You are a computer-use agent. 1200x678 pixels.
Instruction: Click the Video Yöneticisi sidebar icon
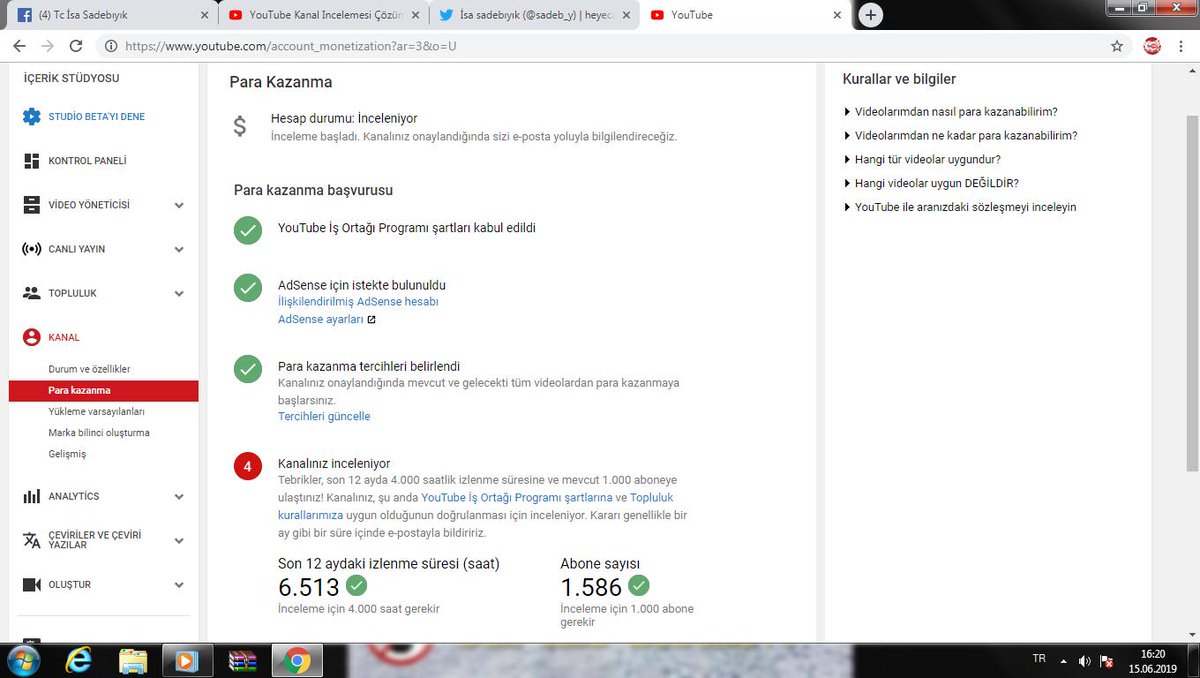31,205
